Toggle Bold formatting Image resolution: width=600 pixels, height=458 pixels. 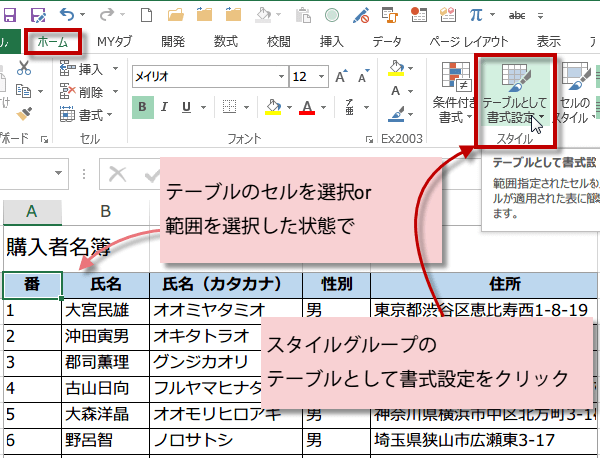pos(144,107)
